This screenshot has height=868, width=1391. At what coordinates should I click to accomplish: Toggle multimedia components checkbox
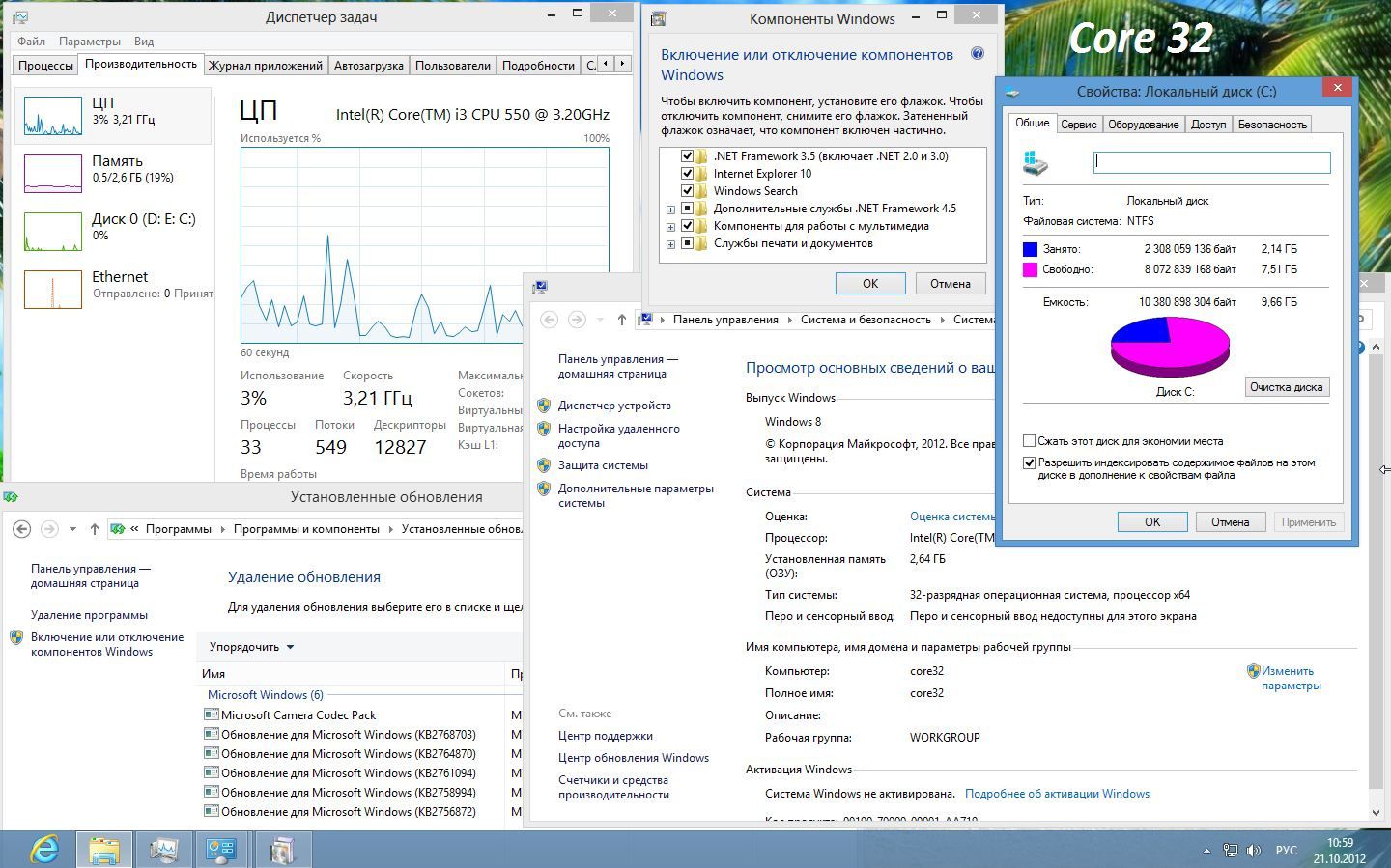pyautogui.click(x=688, y=226)
